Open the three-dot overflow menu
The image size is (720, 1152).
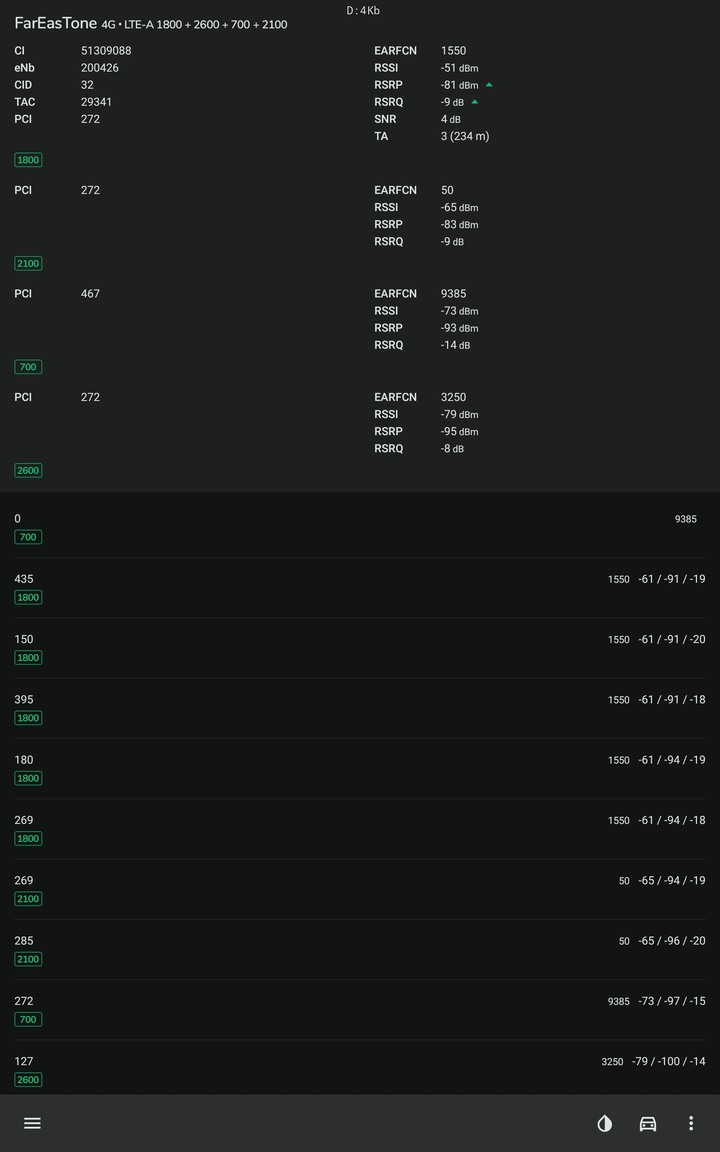(x=691, y=1123)
